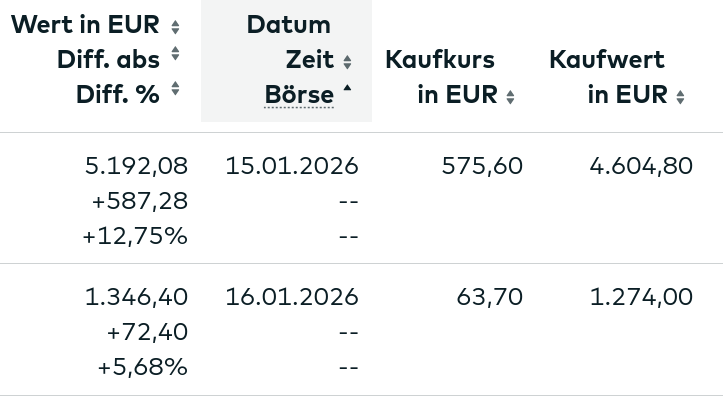Select the 1.346,40 value cell
The width and height of the screenshot is (723, 402).
pyautogui.click(x=137, y=297)
